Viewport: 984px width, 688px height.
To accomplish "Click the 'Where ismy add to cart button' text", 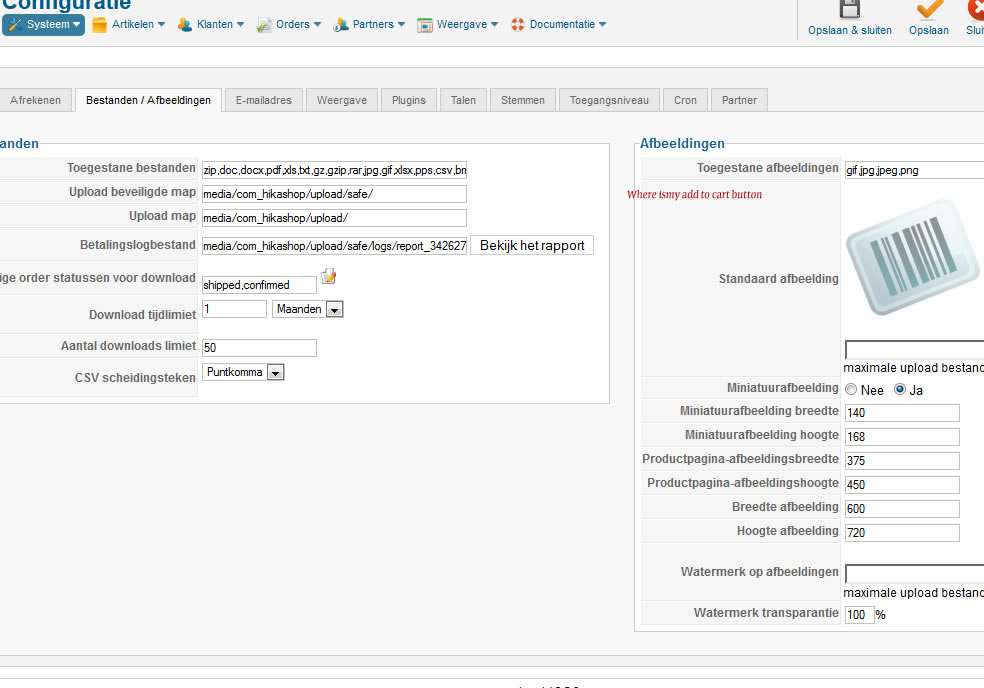I will coord(694,195).
